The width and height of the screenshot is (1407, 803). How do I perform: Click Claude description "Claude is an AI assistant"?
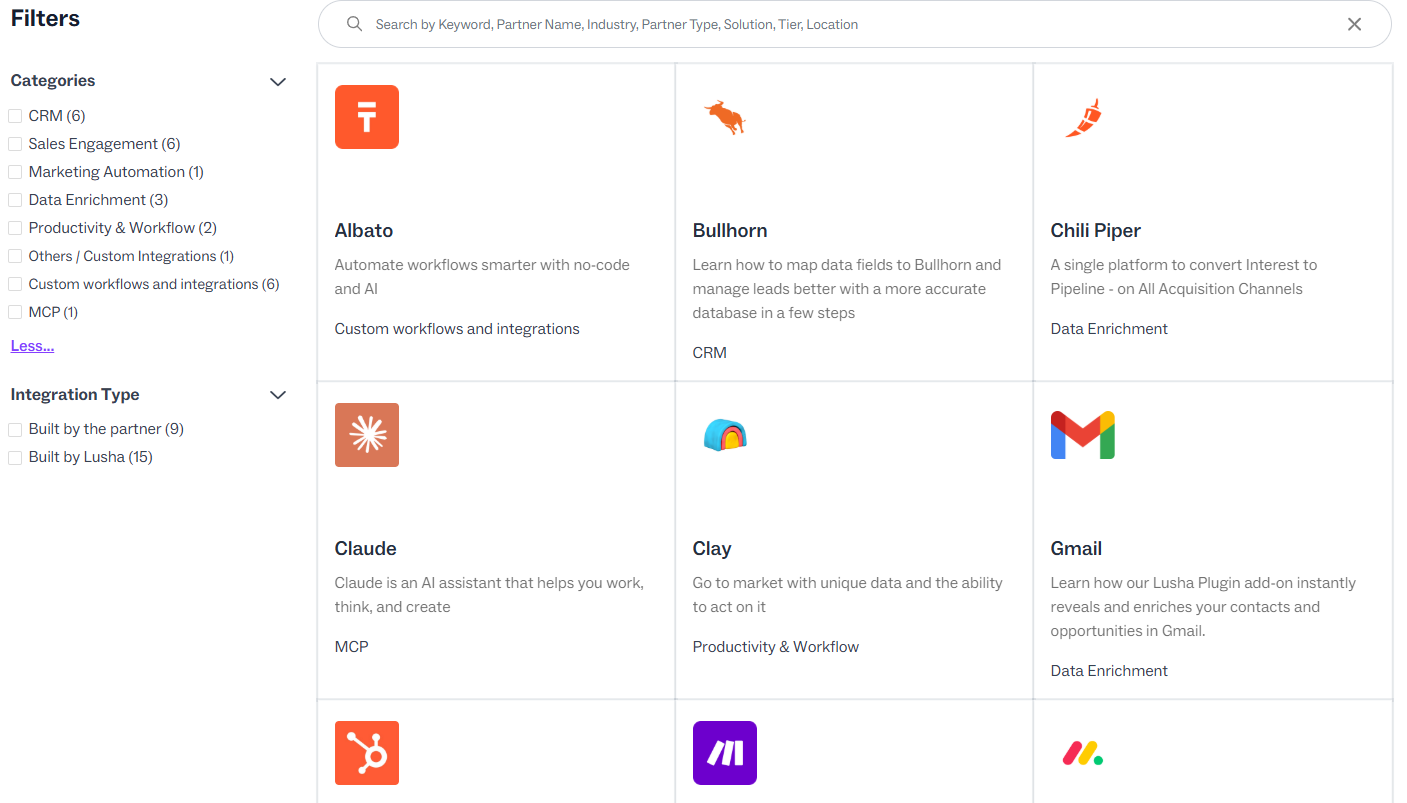(489, 595)
